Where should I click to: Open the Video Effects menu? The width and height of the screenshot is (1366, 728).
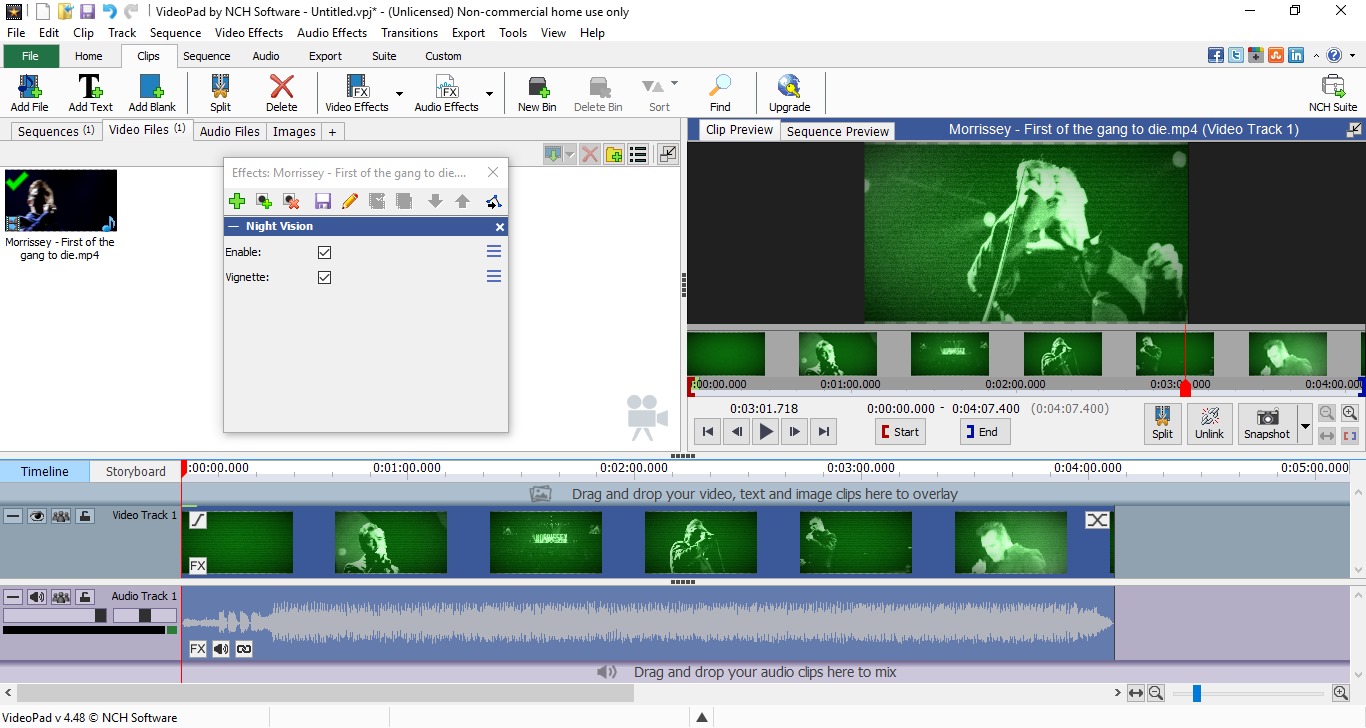tap(249, 32)
